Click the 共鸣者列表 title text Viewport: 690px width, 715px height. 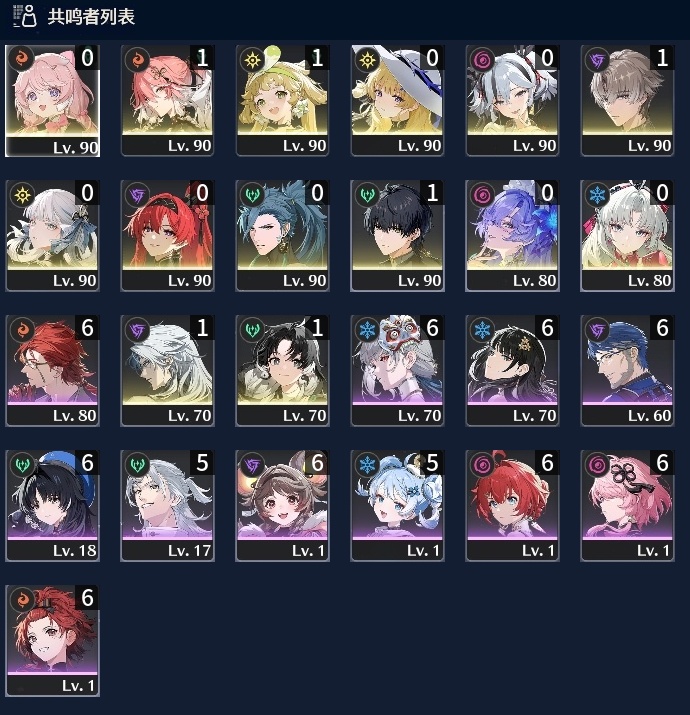point(91,16)
